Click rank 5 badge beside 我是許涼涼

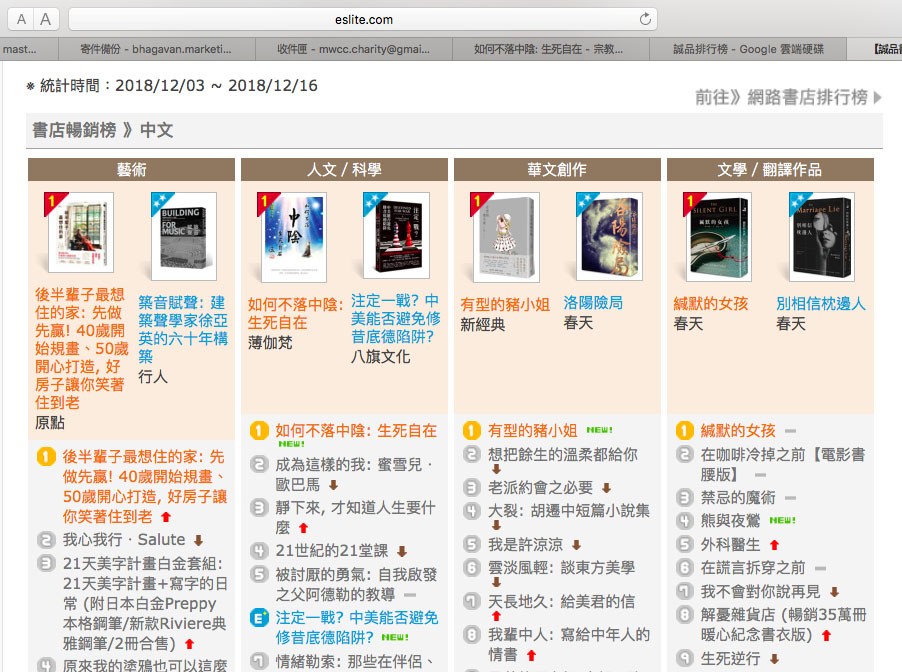(x=471, y=544)
